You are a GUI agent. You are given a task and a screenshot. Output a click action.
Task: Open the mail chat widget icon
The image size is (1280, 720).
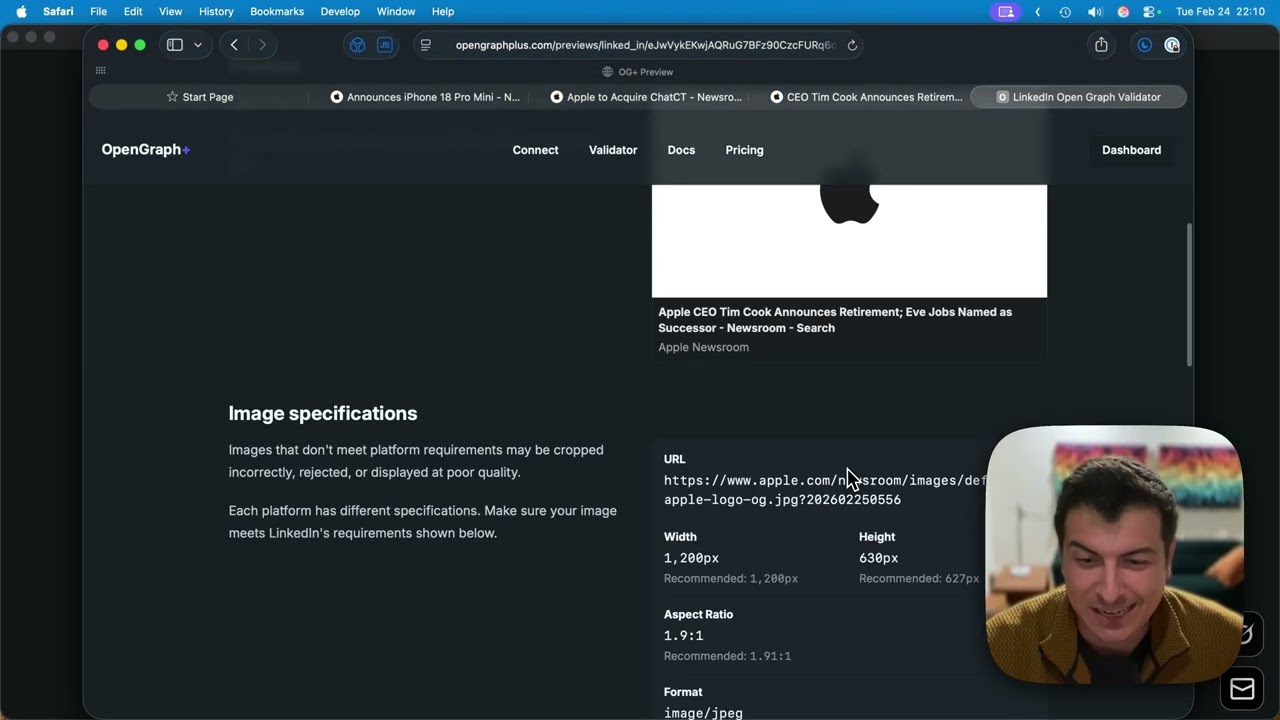(x=1242, y=689)
